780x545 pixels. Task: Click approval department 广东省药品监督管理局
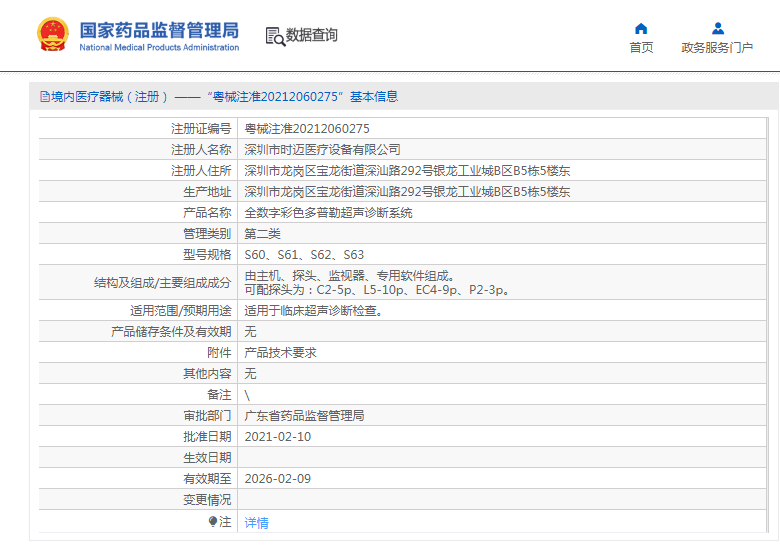(x=305, y=416)
